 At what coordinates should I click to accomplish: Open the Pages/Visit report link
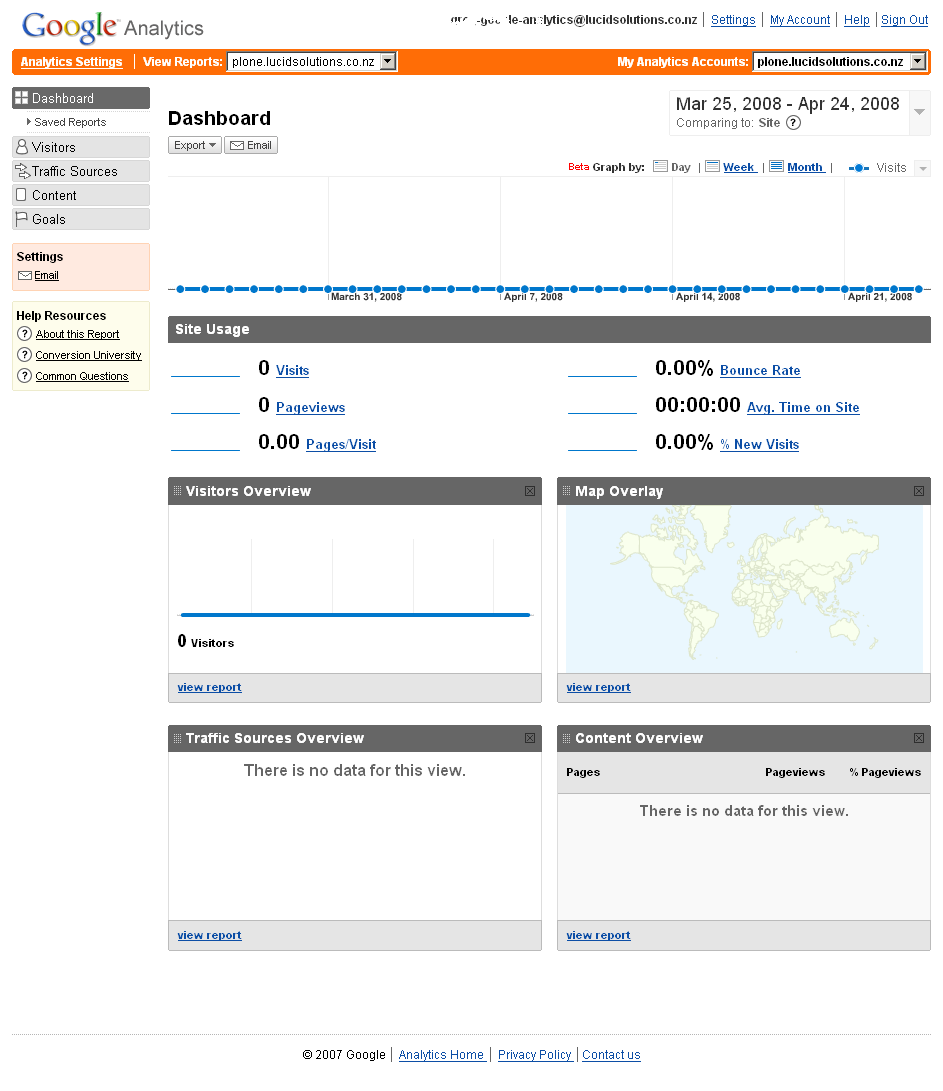[341, 445]
